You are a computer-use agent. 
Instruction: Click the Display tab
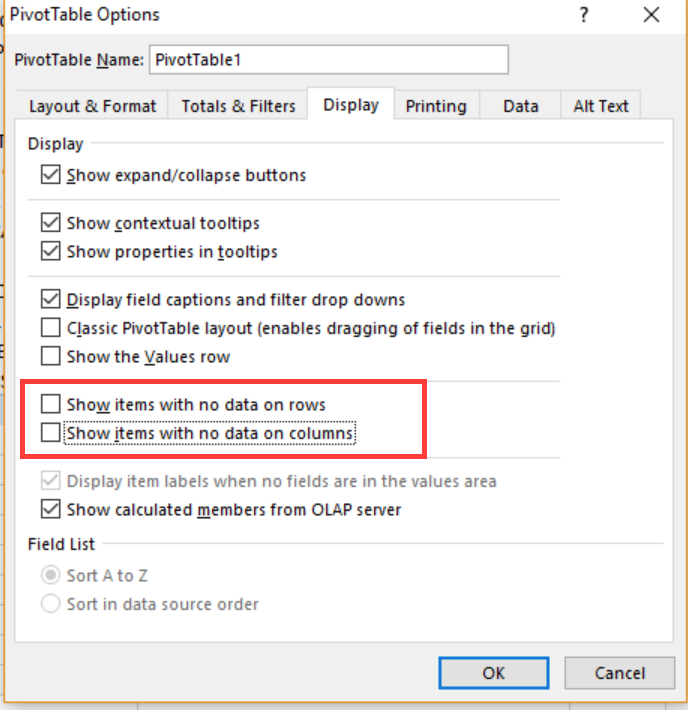click(351, 105)
